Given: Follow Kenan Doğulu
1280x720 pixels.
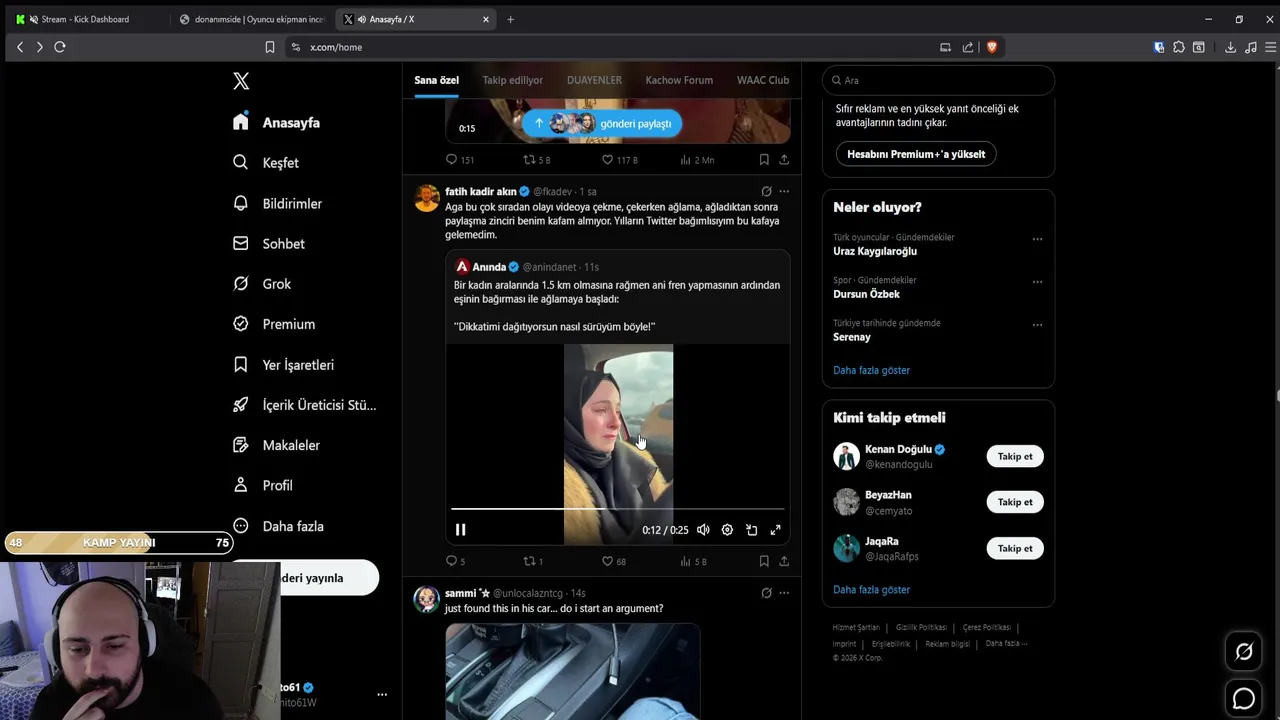Looking at the screenshot, I should point(1015,456).
